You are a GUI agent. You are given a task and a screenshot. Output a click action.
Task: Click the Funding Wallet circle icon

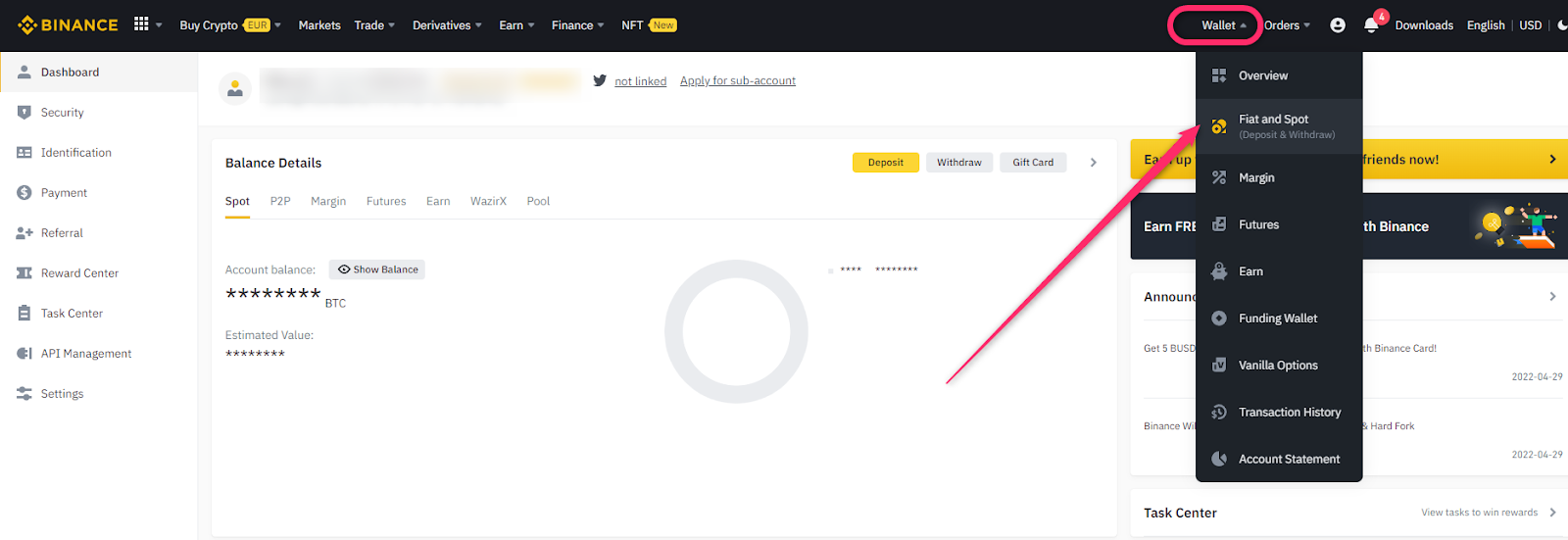1219,319
